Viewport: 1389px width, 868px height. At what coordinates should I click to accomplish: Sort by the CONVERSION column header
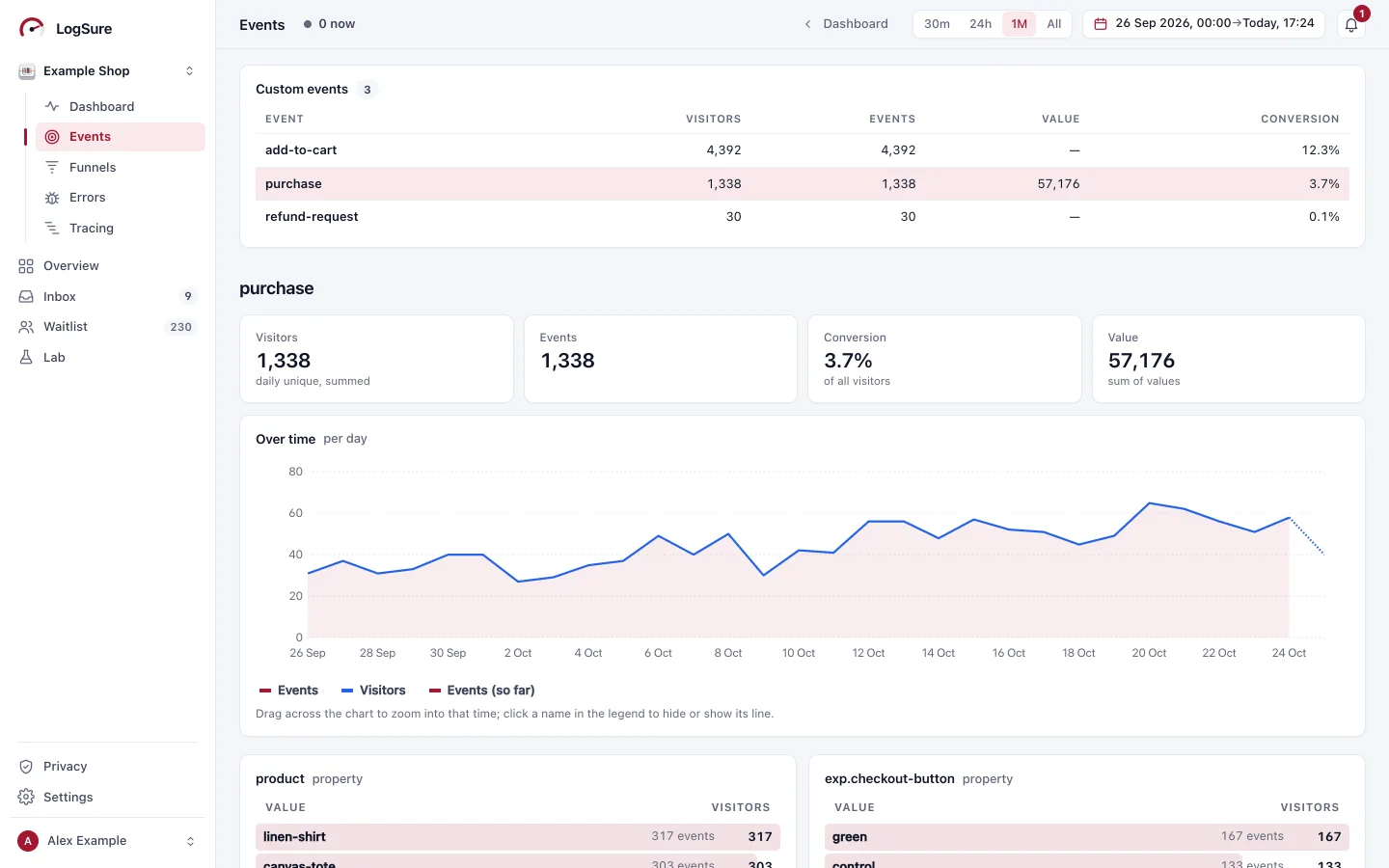(1299, 120)
